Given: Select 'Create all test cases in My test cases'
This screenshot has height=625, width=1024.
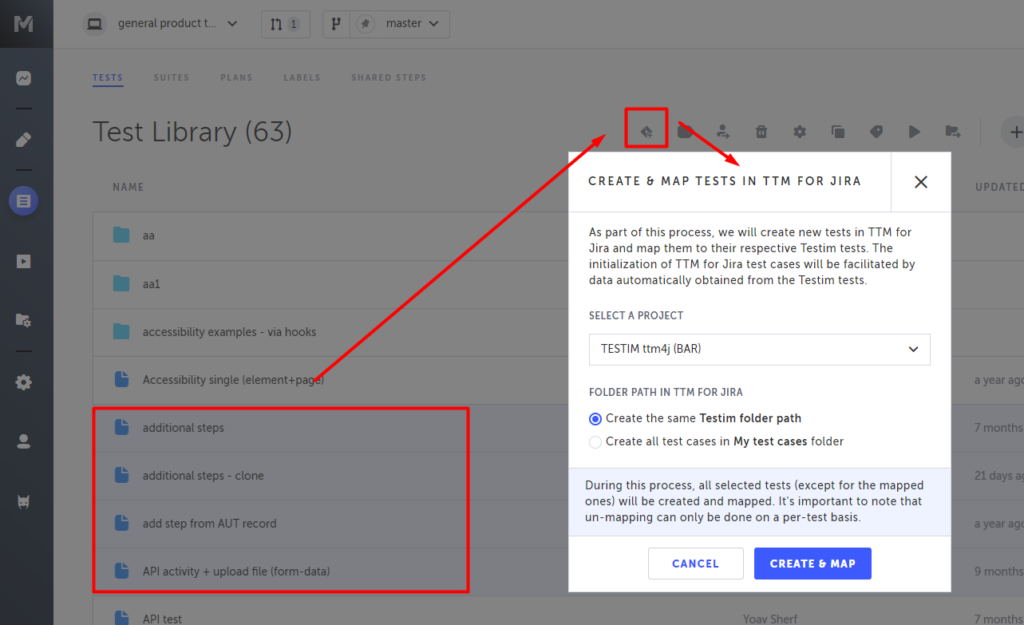Looking at the screenshot, I should [x=596, y=441].
